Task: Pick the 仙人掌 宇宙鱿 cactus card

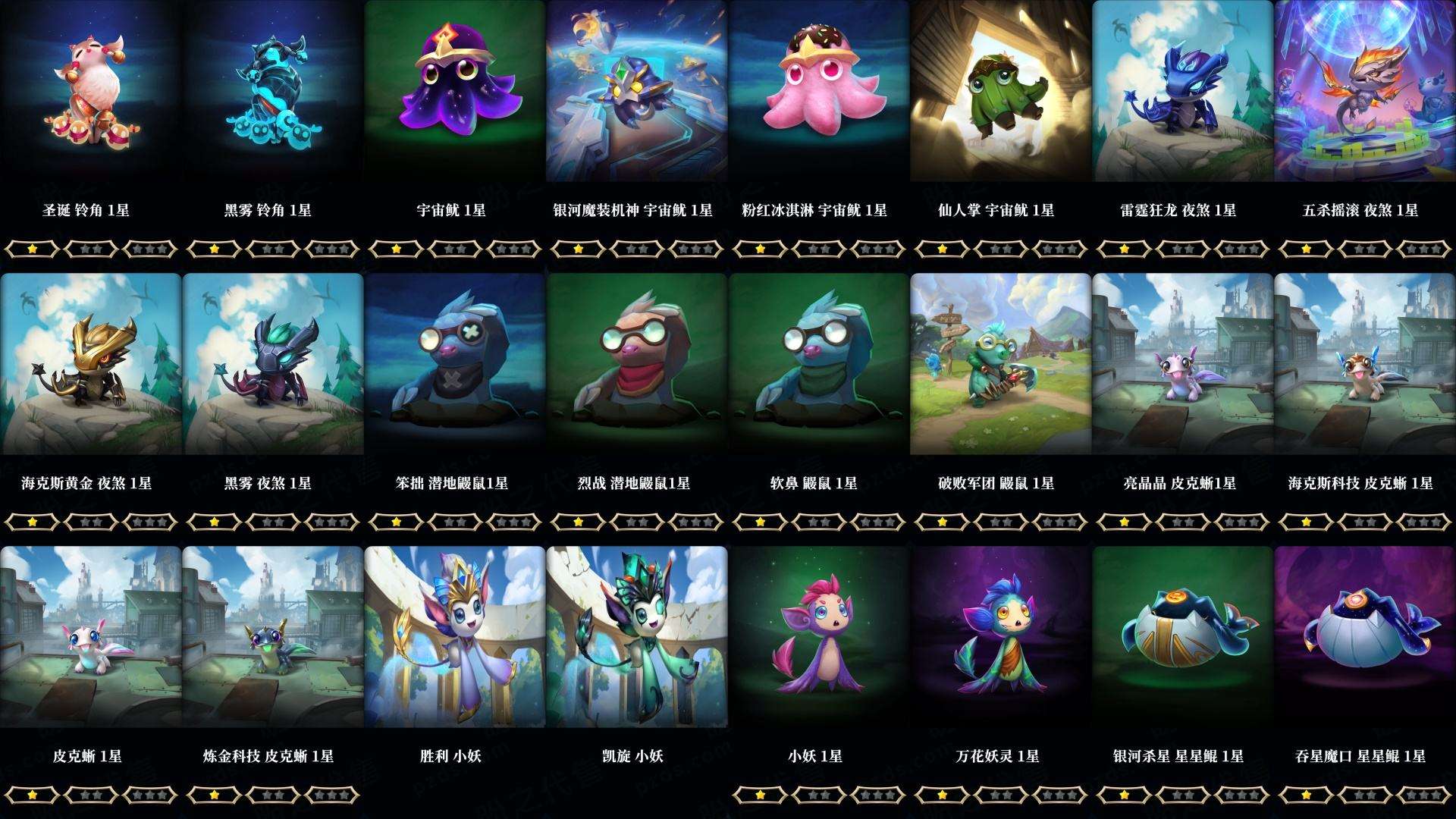Action: tap(1000, 91)
